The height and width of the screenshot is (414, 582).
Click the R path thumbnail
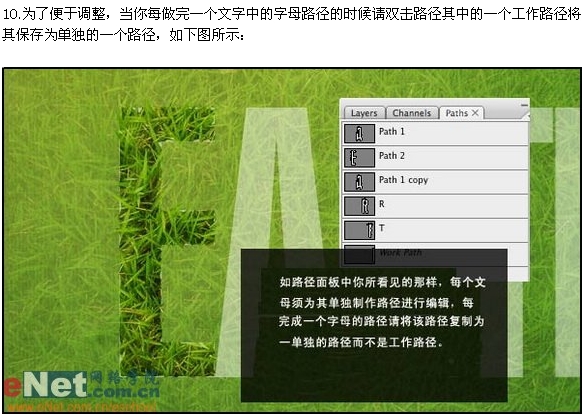click(x=359, y=206)
